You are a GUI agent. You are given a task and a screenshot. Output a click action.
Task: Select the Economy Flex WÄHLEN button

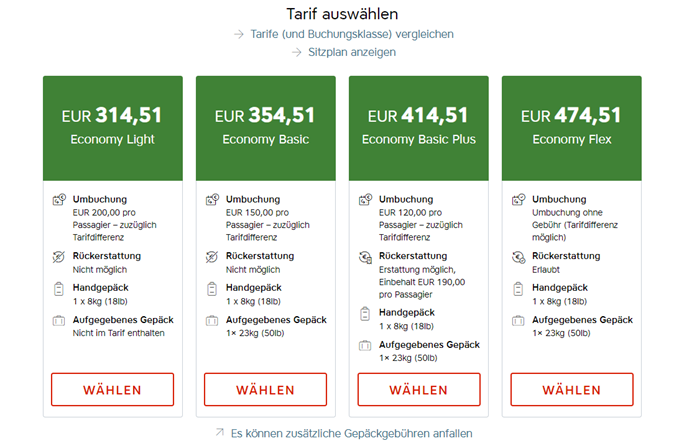pos(572,390)
